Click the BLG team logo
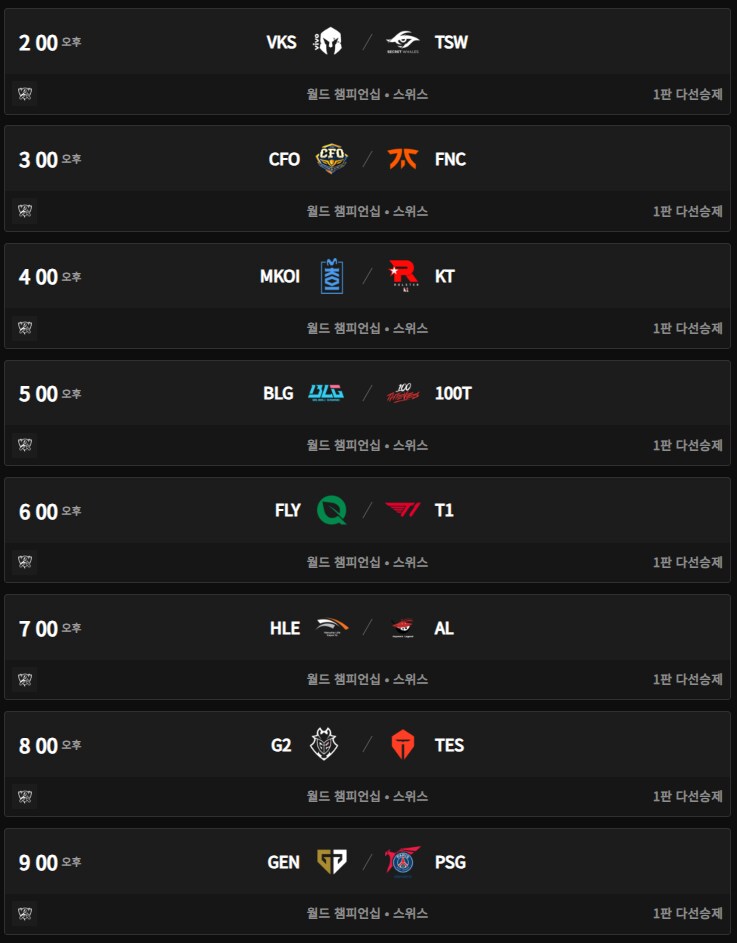This screenshot has height=943, width=737. click(326, 393)
